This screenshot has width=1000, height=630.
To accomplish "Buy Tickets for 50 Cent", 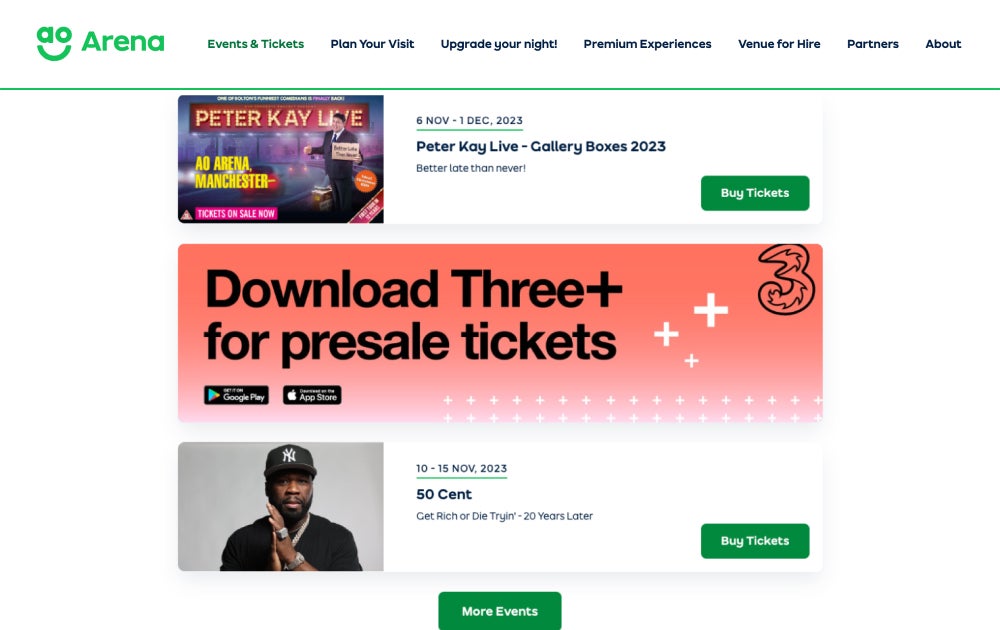I will click(754, 541).
